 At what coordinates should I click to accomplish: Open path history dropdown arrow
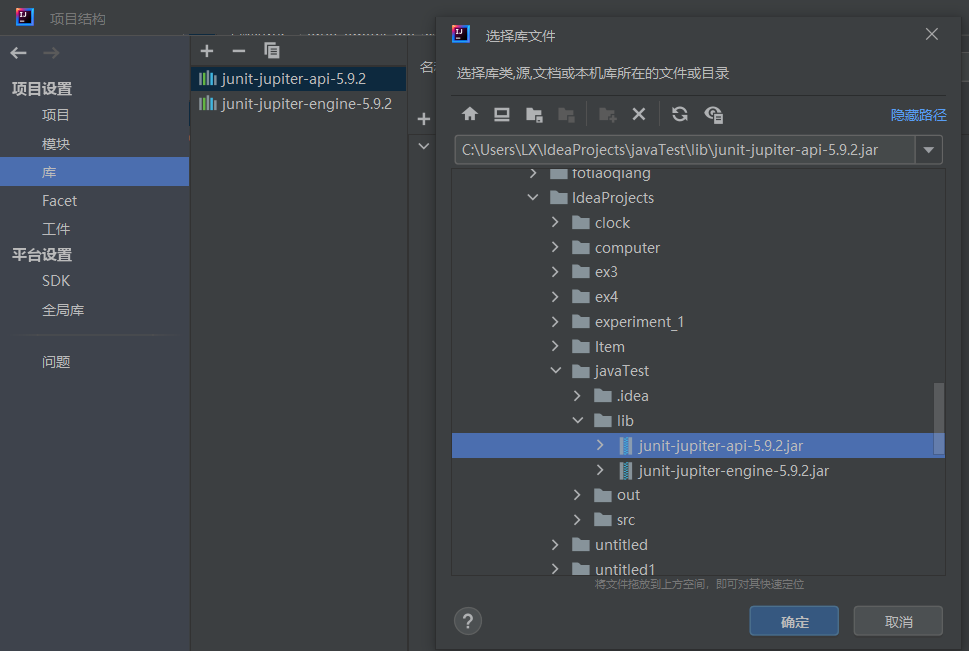click(x=928, y=150)
